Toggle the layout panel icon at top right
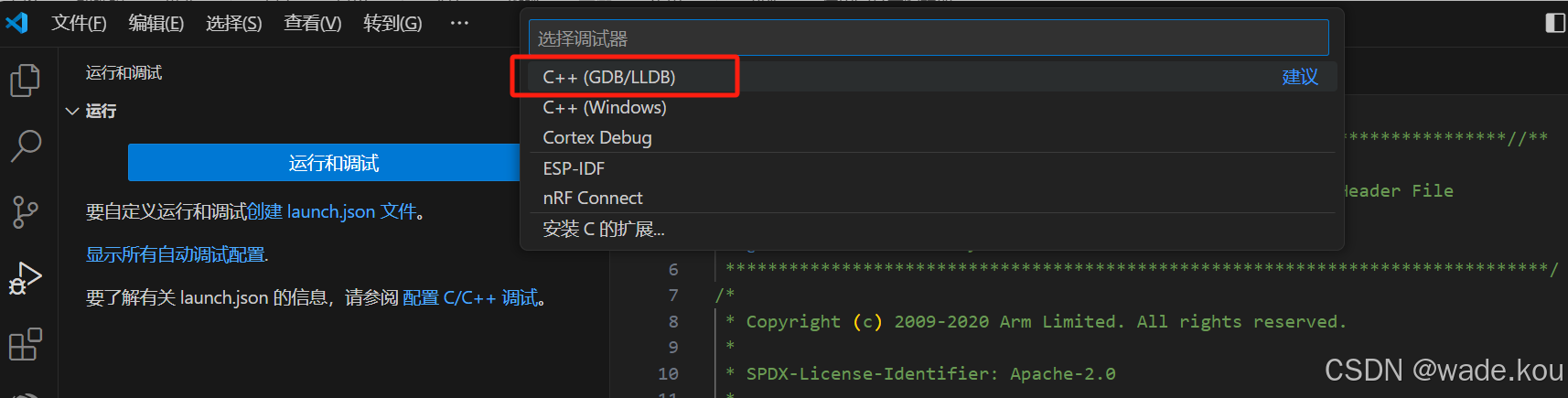This screenshot has width=1568, height=398. click(1555, 22)
